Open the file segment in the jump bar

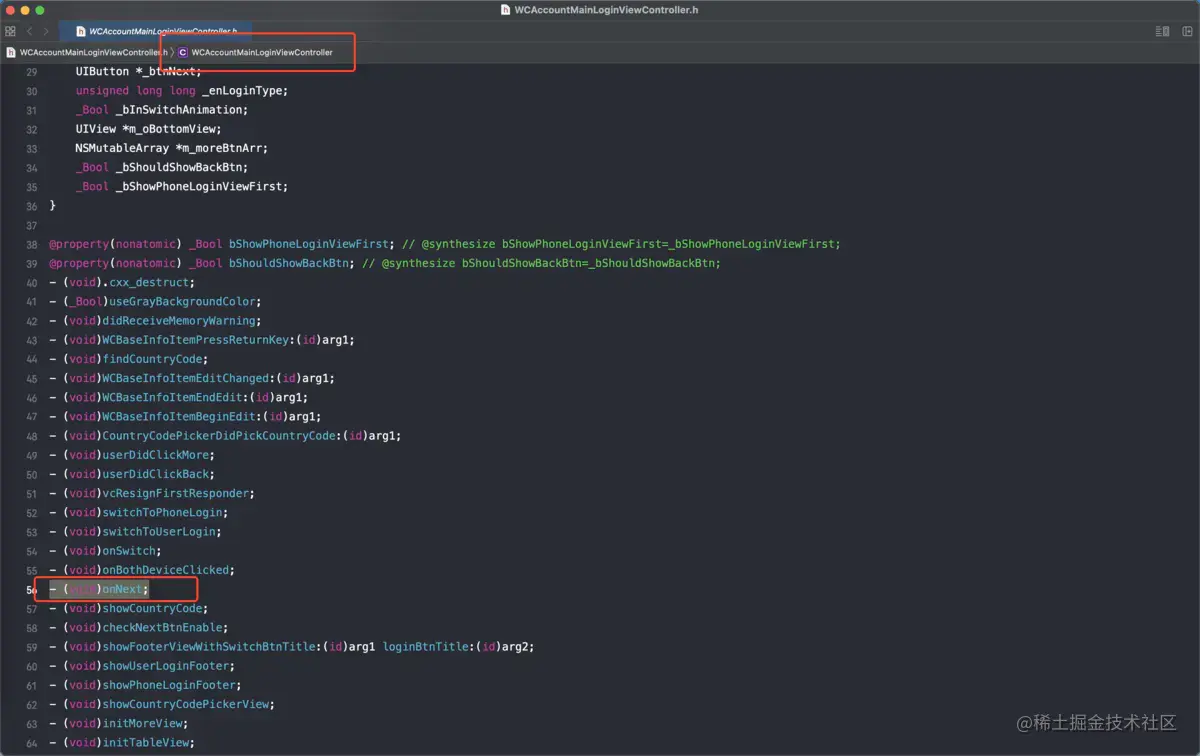[x=87, y=52]
